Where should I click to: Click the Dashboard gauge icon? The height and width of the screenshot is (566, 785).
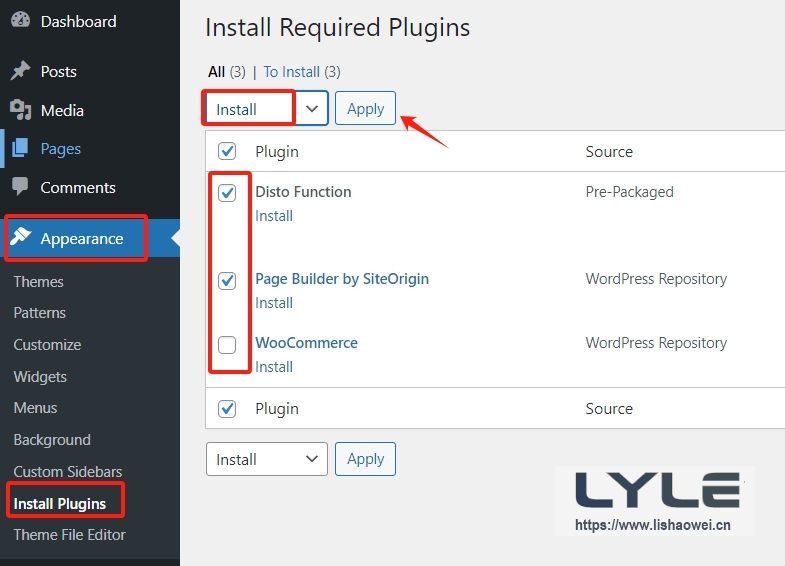click(x=20, y=21)
